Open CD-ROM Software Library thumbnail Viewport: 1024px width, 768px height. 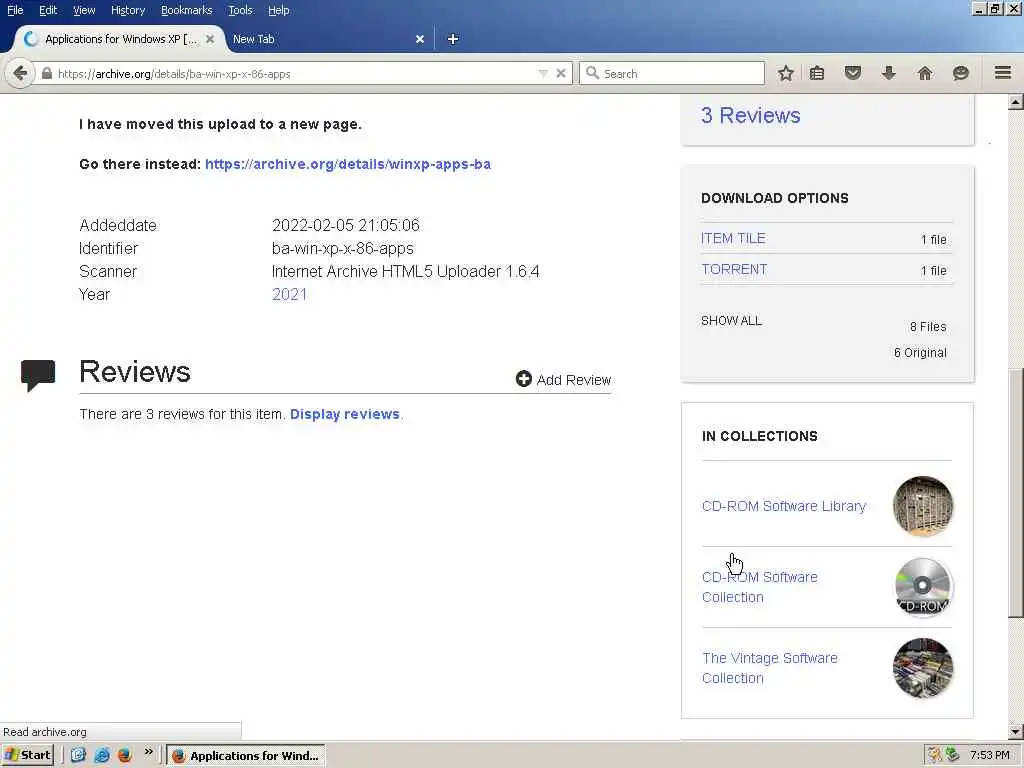pos(923,506)
